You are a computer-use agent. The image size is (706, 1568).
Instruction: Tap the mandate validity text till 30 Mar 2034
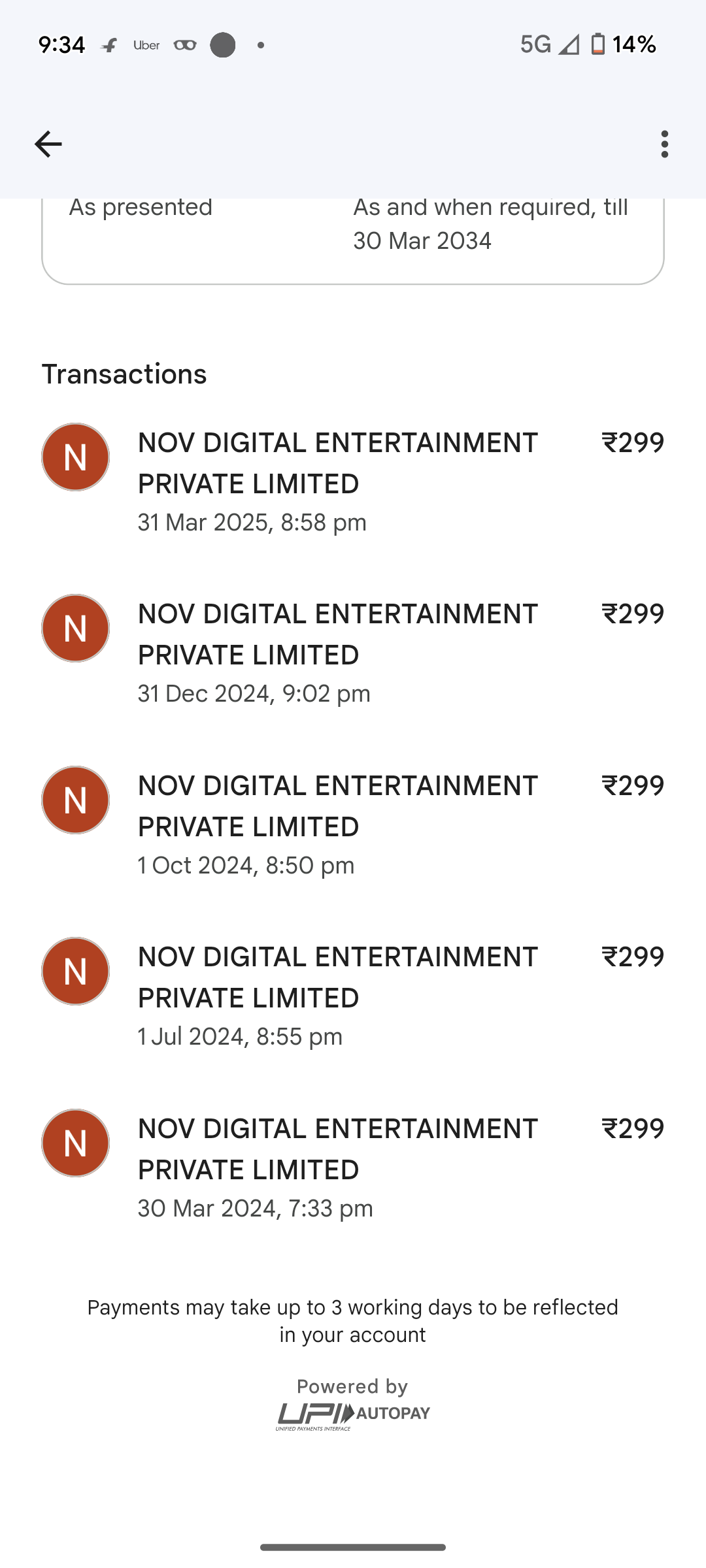(x=490, y=224)
